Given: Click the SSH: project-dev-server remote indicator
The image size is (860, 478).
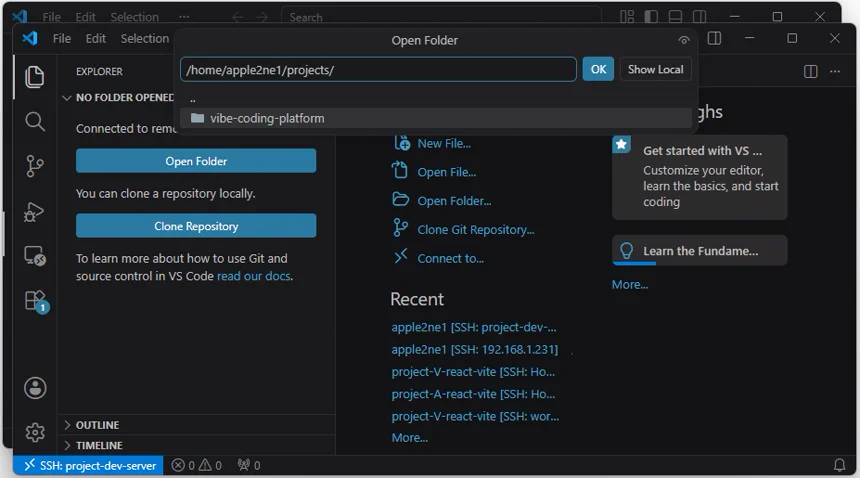Looking at the screenshot, I should (x=88, y=465).
